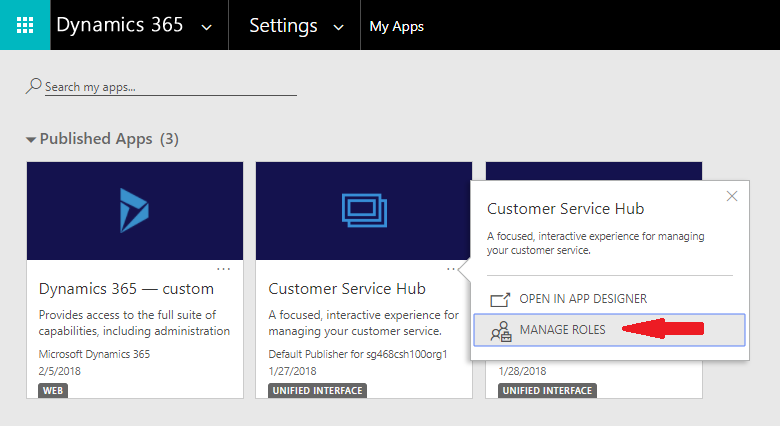This screenshot has width=780, height=426.
Task: Click the Customer Service Hub tile banner icon
Action: 363,209
